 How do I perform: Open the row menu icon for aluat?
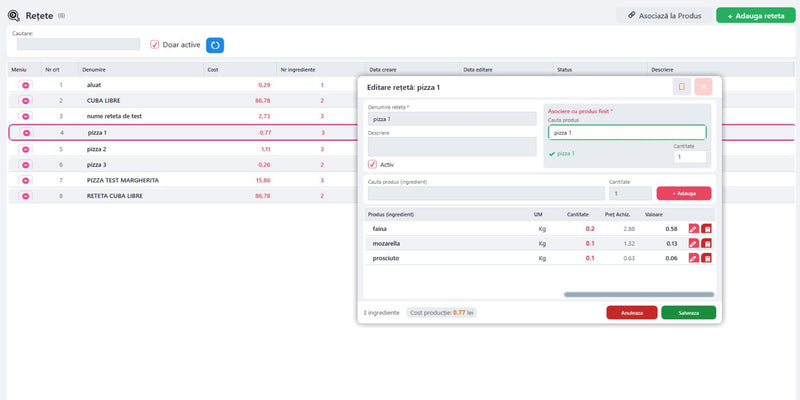26,85
